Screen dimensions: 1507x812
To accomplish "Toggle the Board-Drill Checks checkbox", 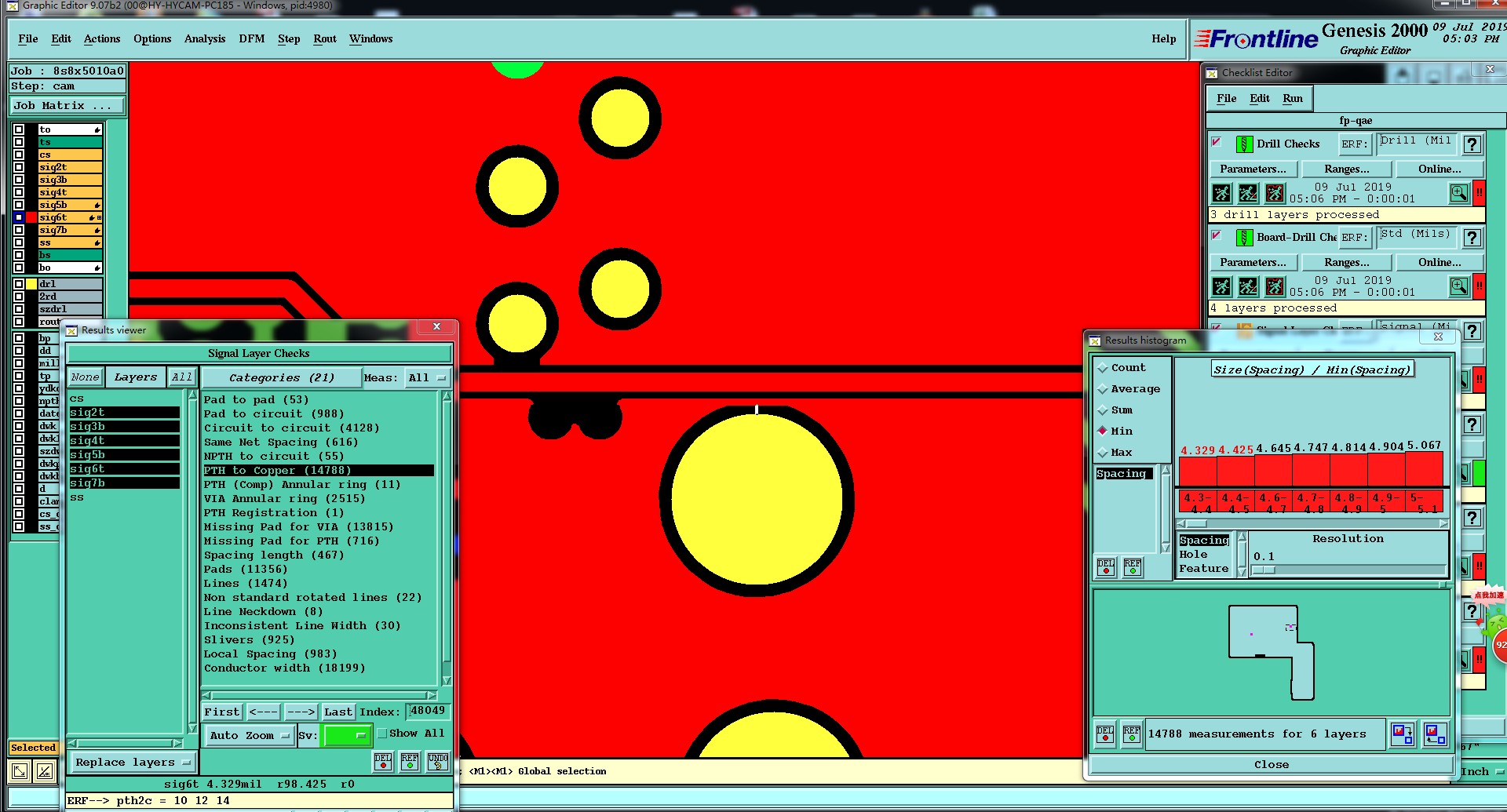I will click(1217, 235).
